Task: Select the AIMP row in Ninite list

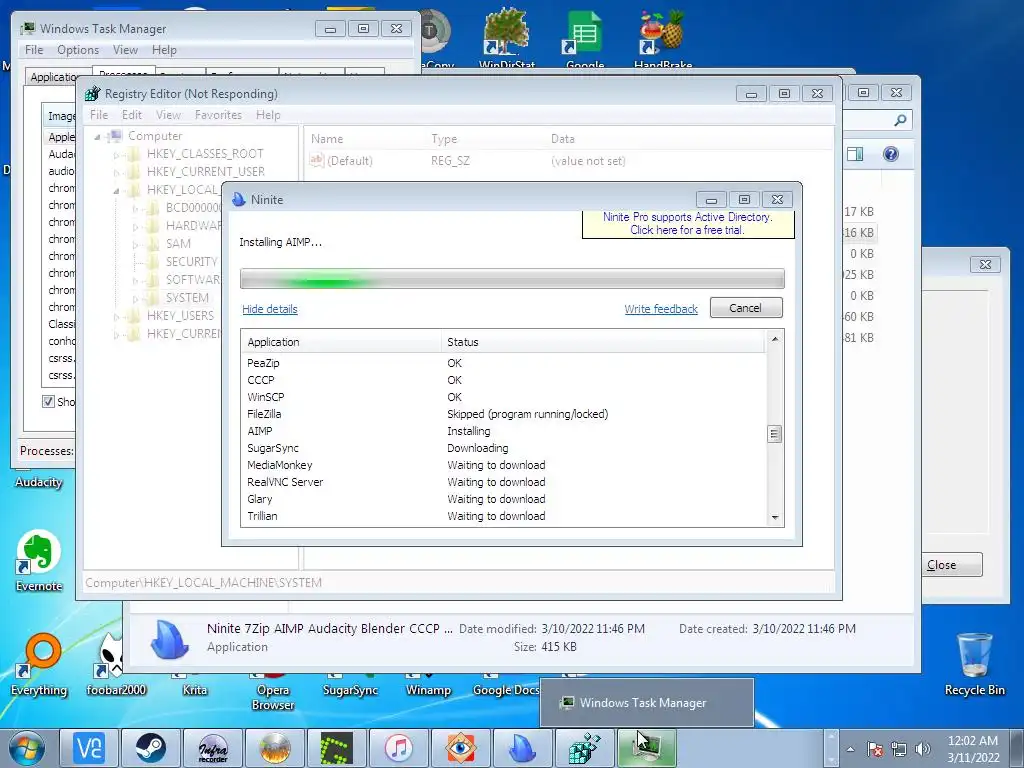Action: click(x=503, y=431)
